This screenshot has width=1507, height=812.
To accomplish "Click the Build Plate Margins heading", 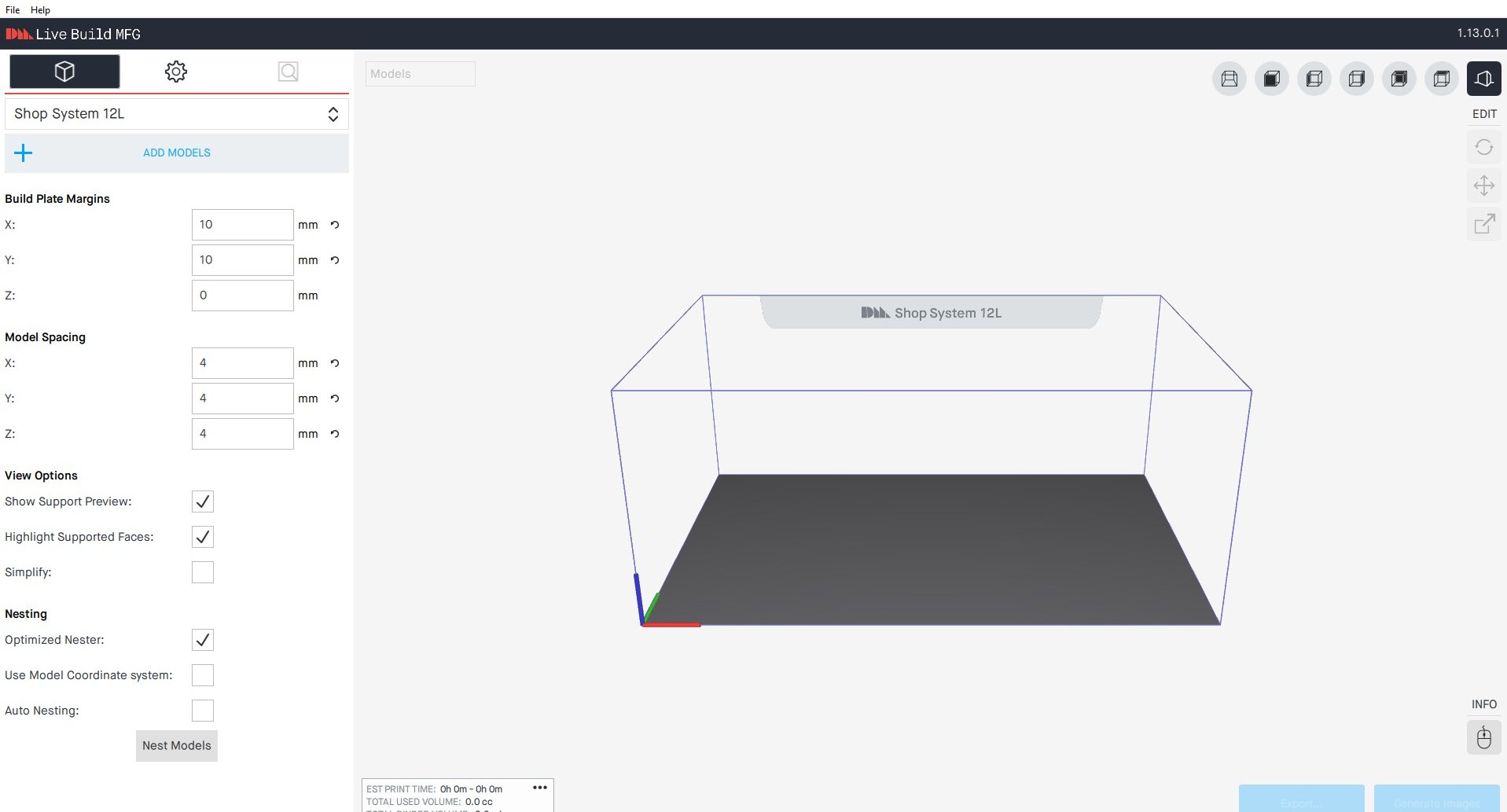I will (57, 199).
